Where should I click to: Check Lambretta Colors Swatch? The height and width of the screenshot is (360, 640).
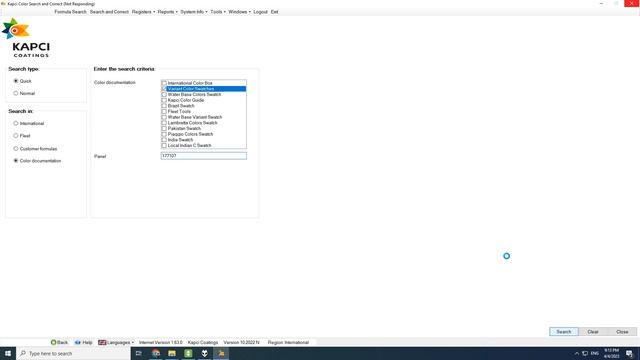pyautogui.click(x=164, y=123)
